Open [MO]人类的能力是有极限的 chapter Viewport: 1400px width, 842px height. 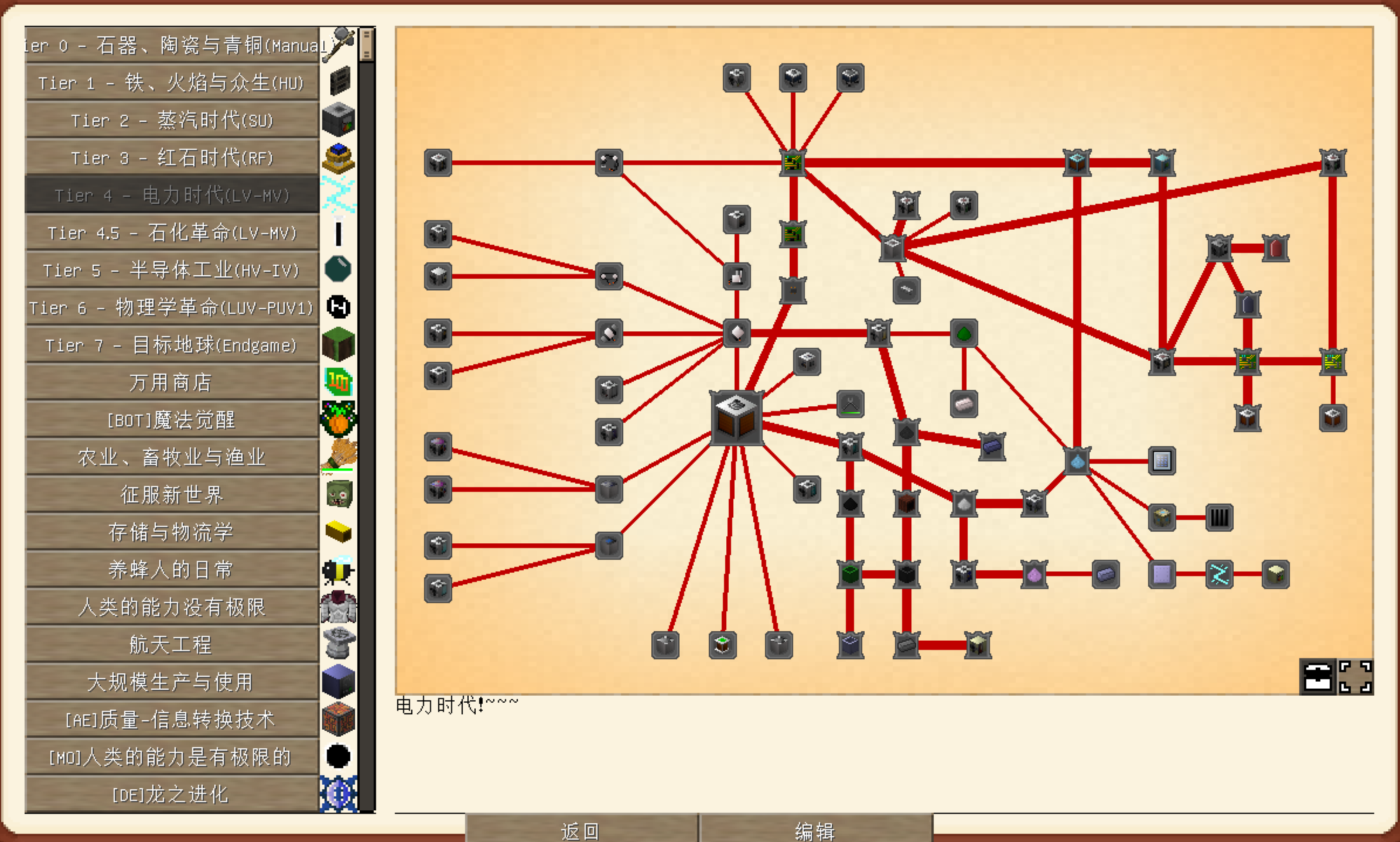(x=172, y=757)
